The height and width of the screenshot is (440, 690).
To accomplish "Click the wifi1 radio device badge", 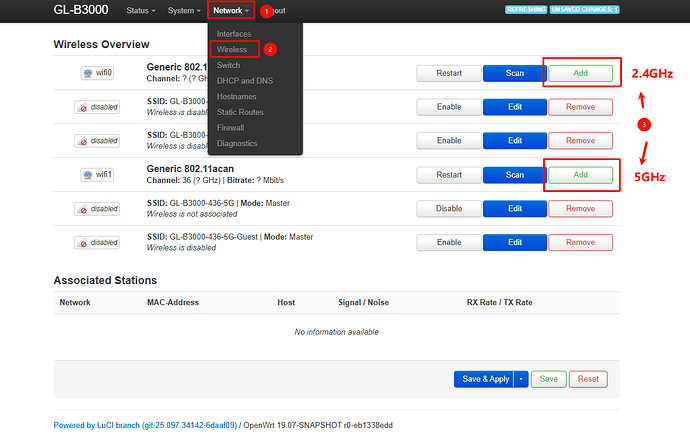I will point(100,175).
